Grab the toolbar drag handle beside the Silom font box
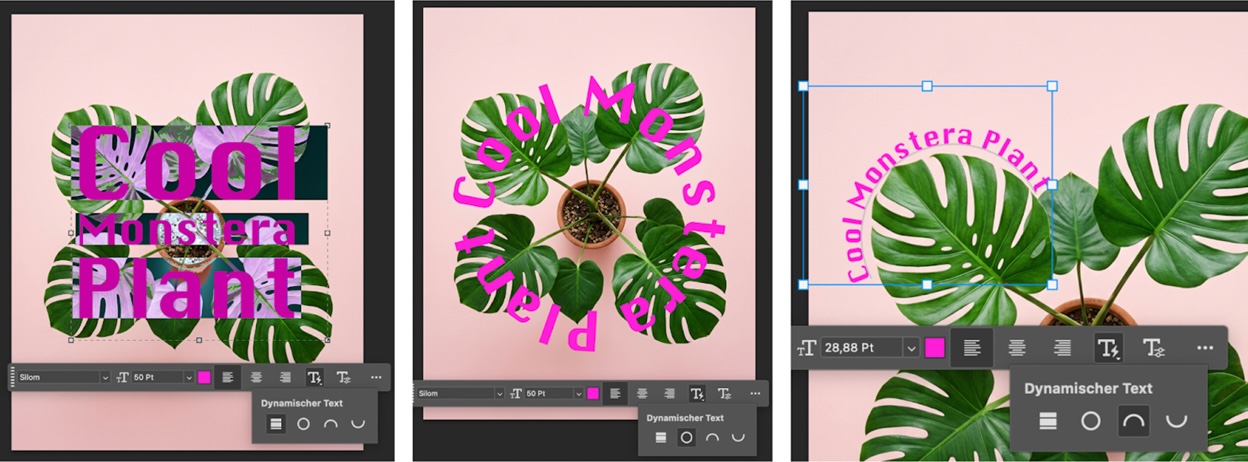 (12, 377)
